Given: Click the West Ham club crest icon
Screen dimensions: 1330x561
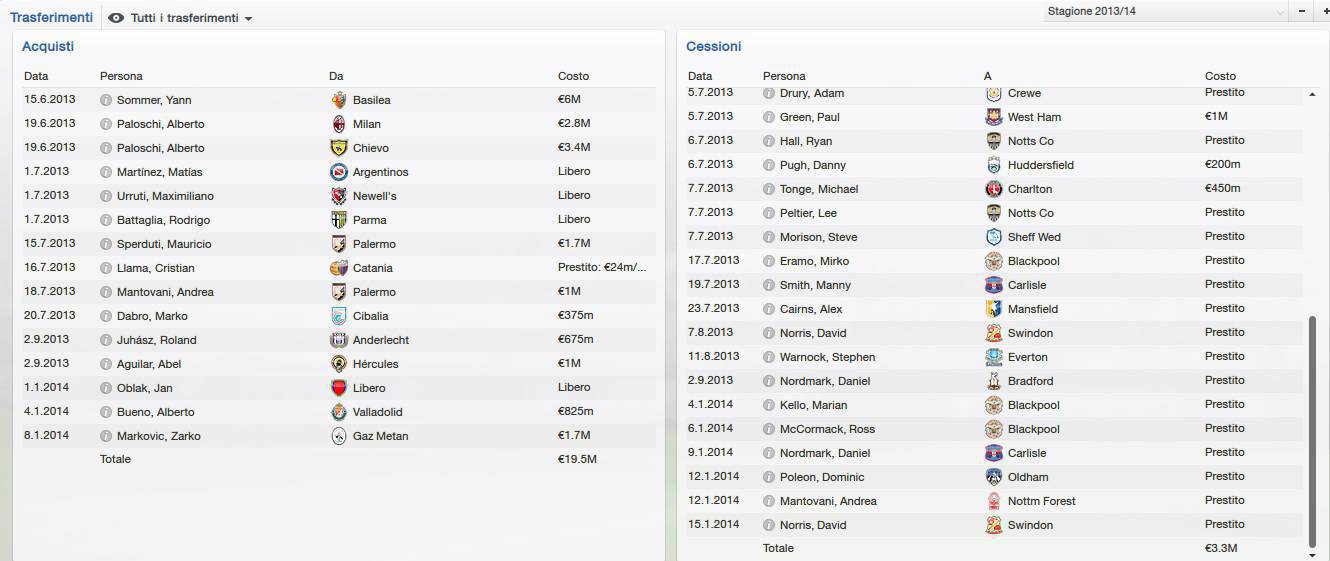Looking at the screenshot, I should [x=994, y=117].
